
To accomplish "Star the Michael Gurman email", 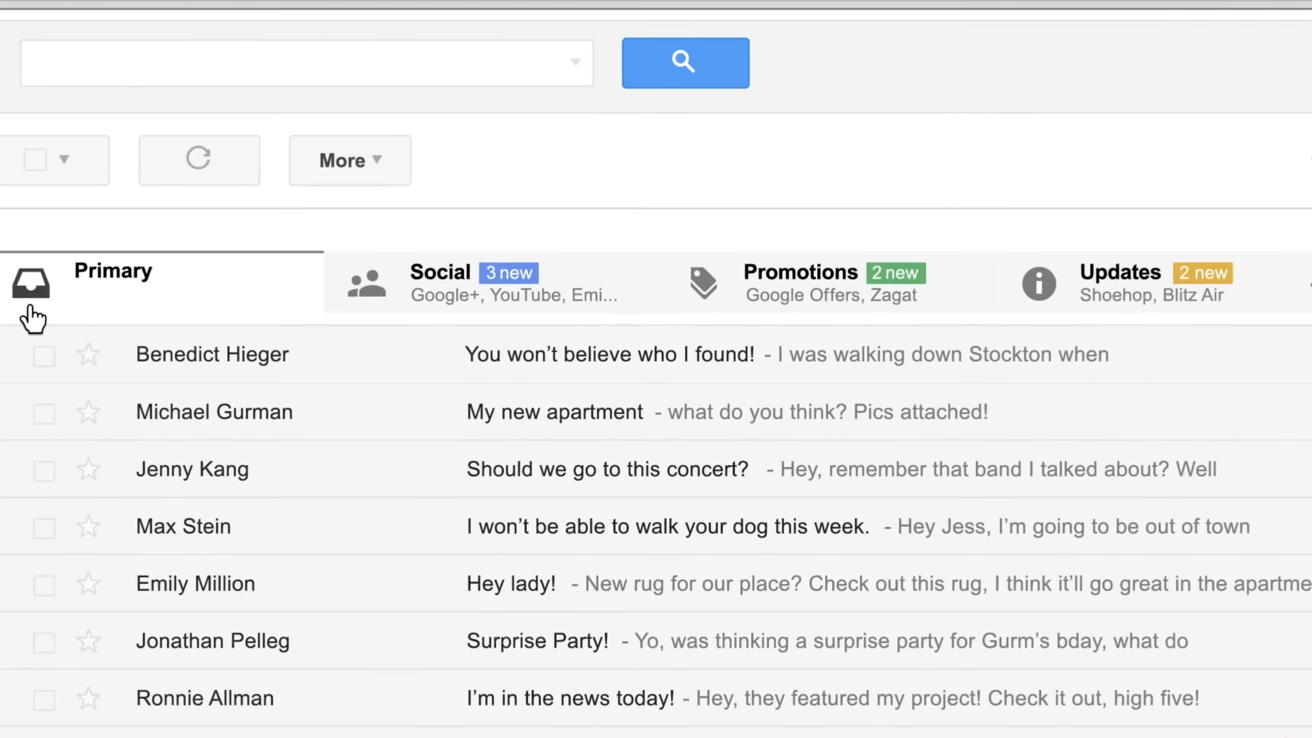I will click(89, 412).
